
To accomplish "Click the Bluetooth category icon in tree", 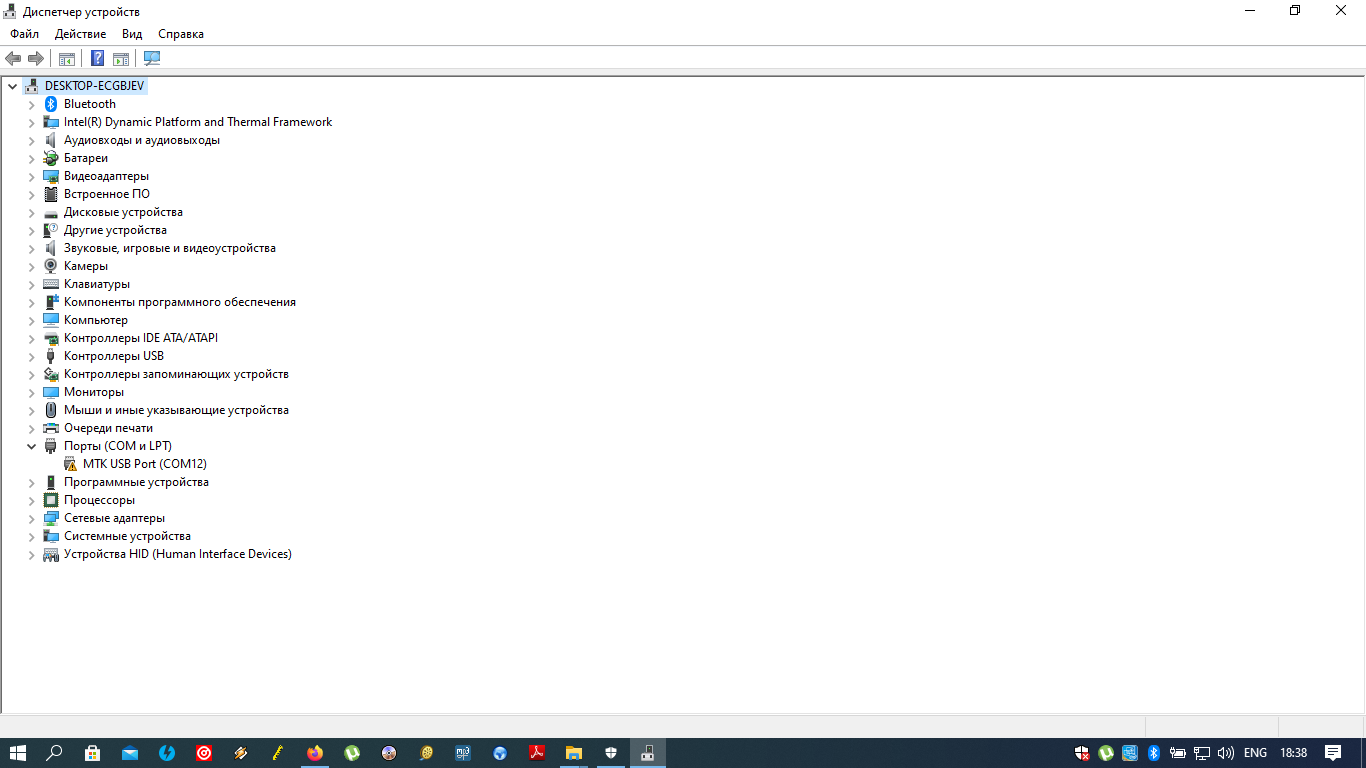I will (51, 104).
